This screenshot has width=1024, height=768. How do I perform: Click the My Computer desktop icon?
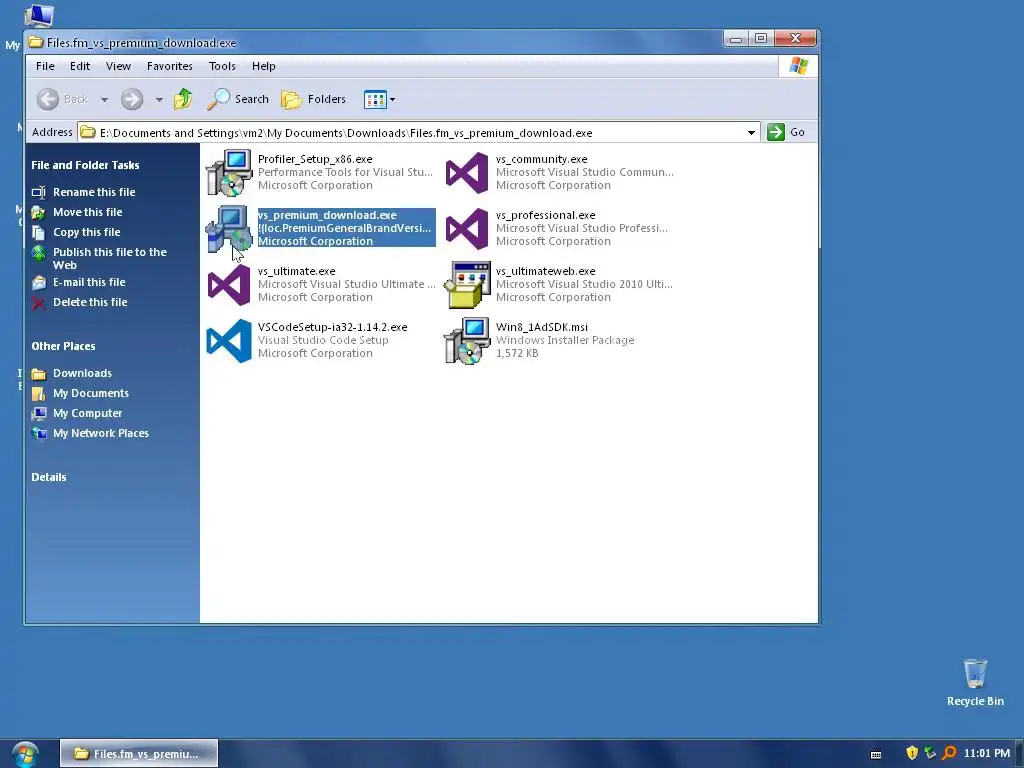point(38,16)
